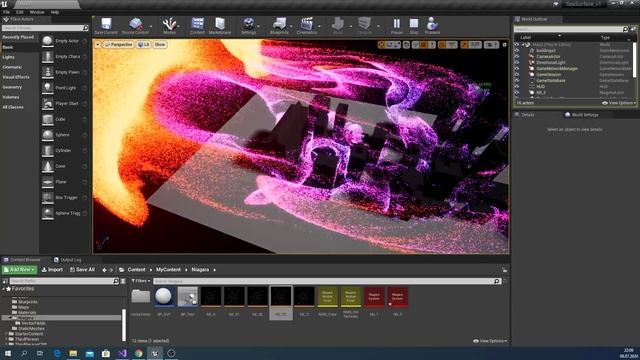
Task: Open the Modes toolbar icon
Action: coord(169,26)
